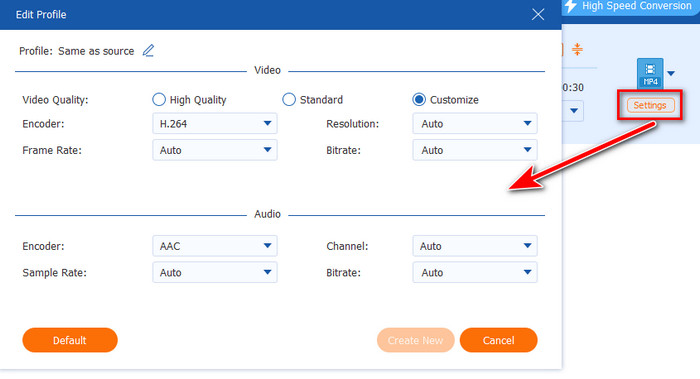Image resolution: width=700 pixels, height=379 pixels.
Task: Open the audio Encoder AAC dropdown
Action: coord(215,246)
